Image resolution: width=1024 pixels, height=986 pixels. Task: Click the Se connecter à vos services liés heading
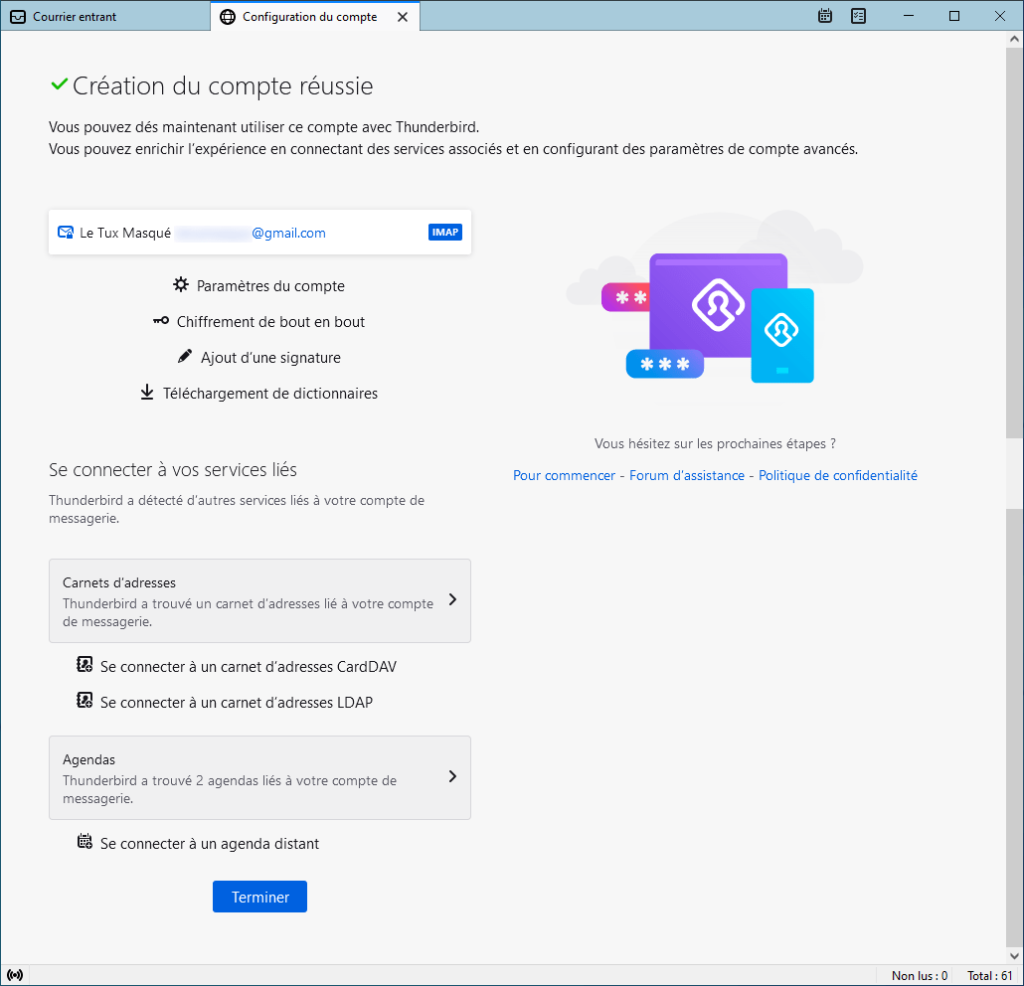point(173,469)
